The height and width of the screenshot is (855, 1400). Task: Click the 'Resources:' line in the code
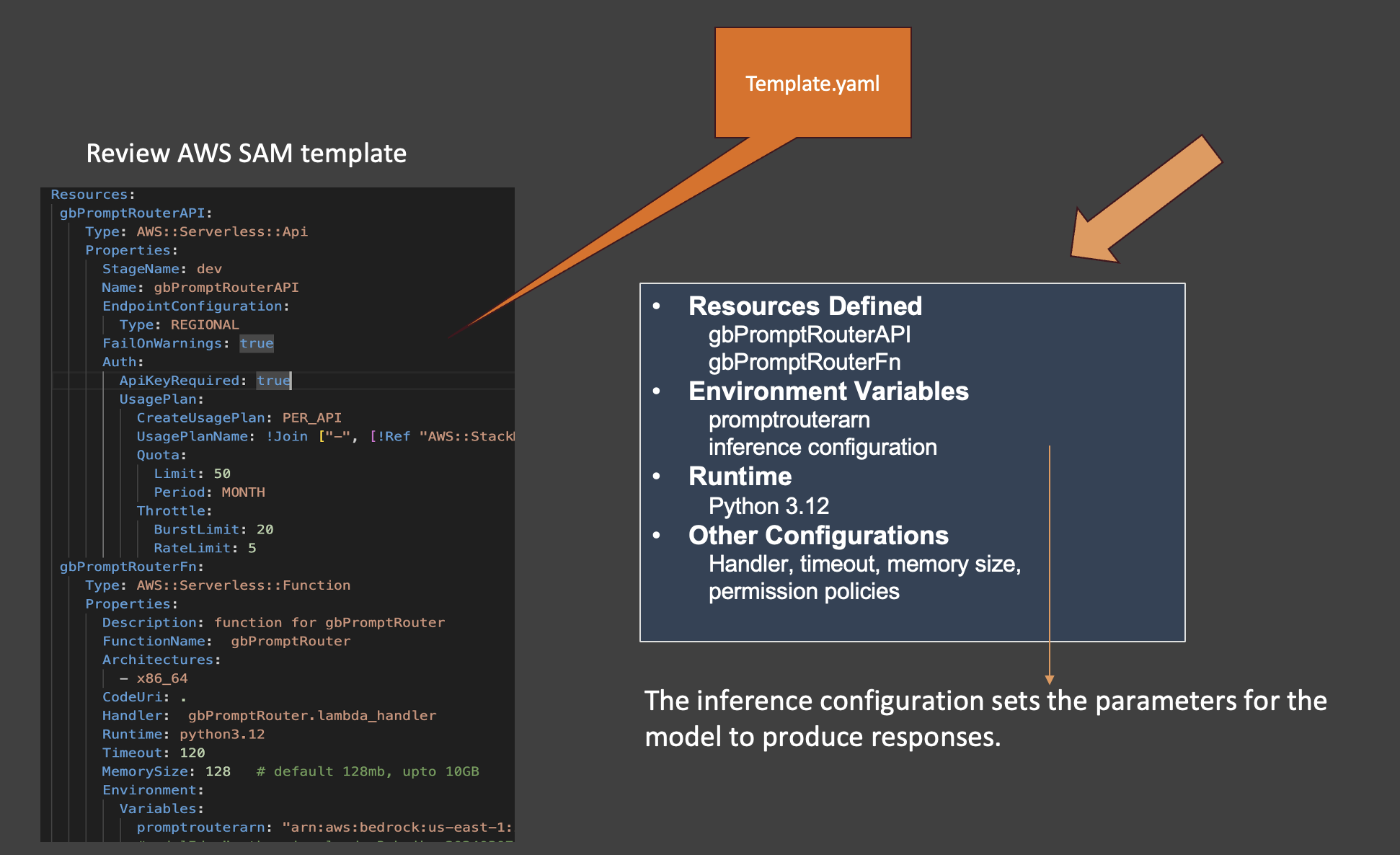point(93,195)
